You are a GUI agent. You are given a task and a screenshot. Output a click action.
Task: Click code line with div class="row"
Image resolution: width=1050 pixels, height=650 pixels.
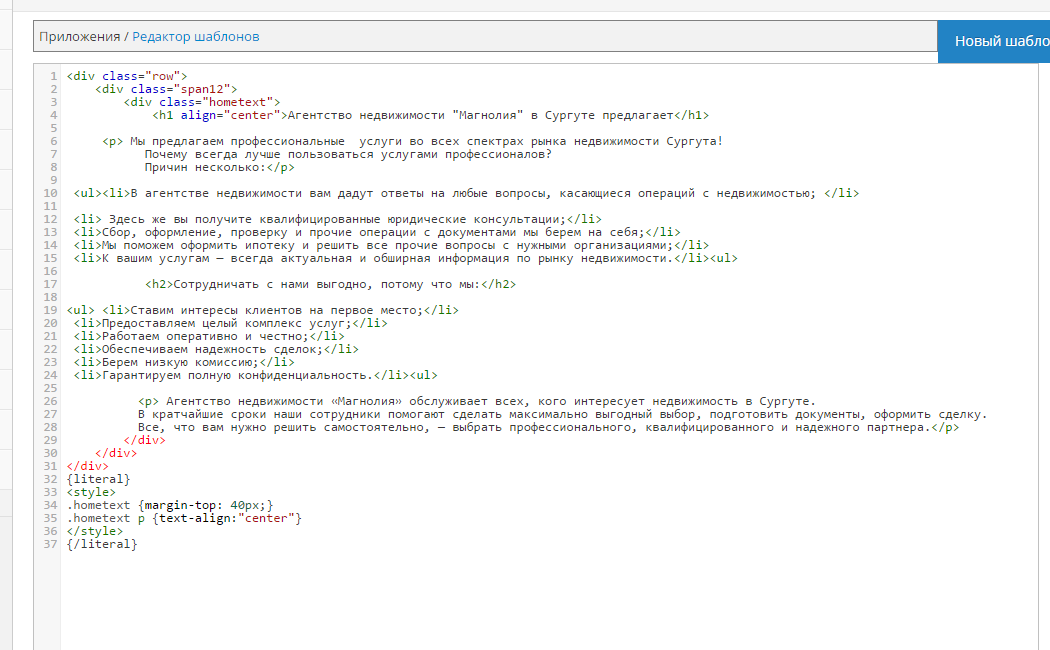(x=127, y=76)
